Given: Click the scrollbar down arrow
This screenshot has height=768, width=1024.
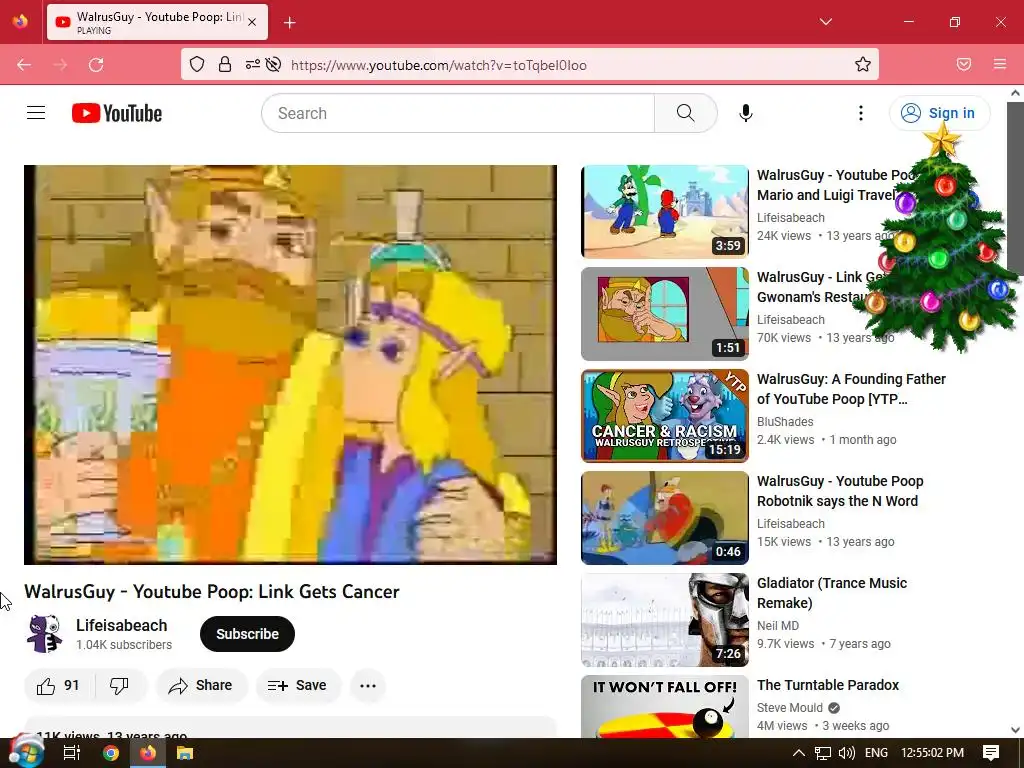Looking at the screenshot, I should 1015,729.
